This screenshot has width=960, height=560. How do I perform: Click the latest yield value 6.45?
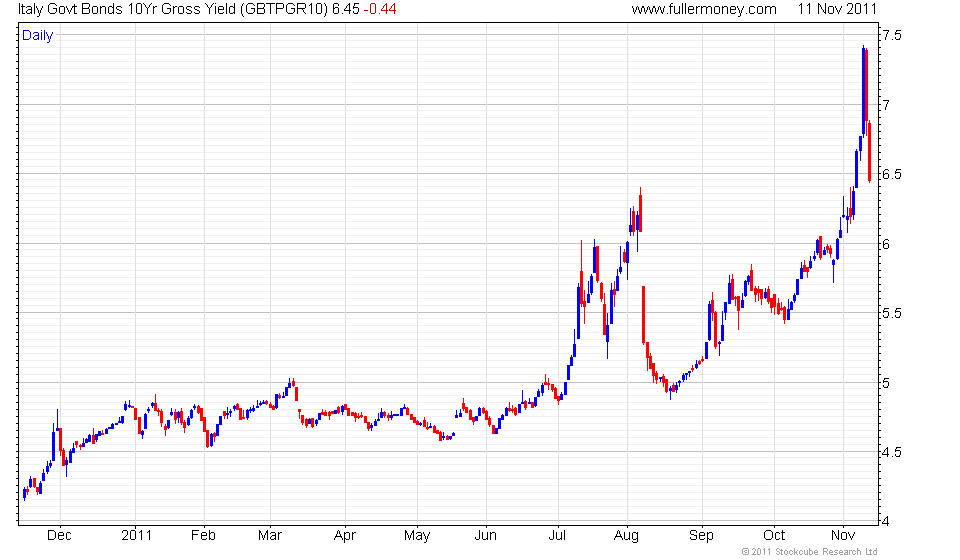(346, 9)
